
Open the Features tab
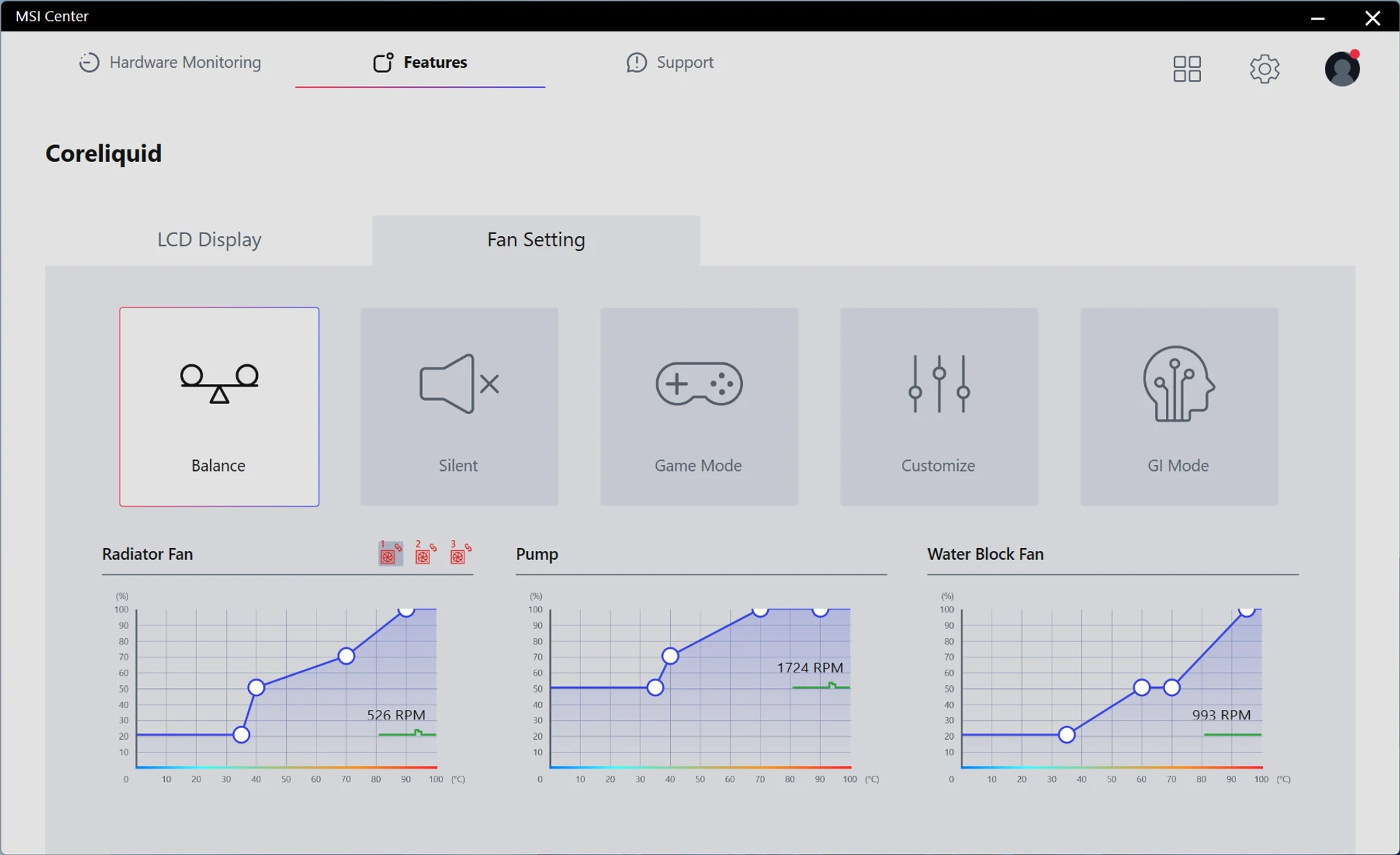click(420, 63)
